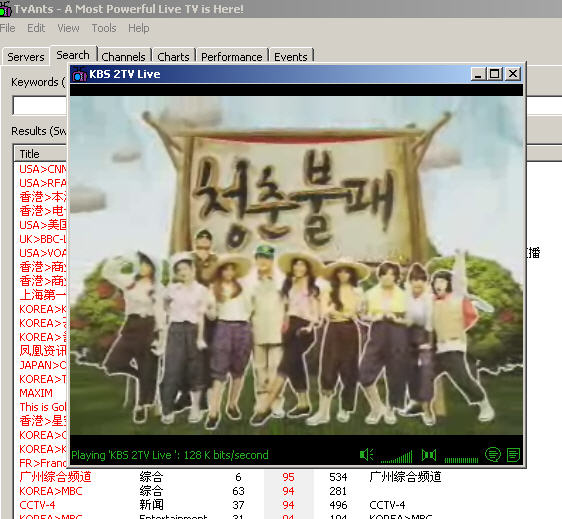Select the 广州综合频道 title in results

[x=55, y=477]
